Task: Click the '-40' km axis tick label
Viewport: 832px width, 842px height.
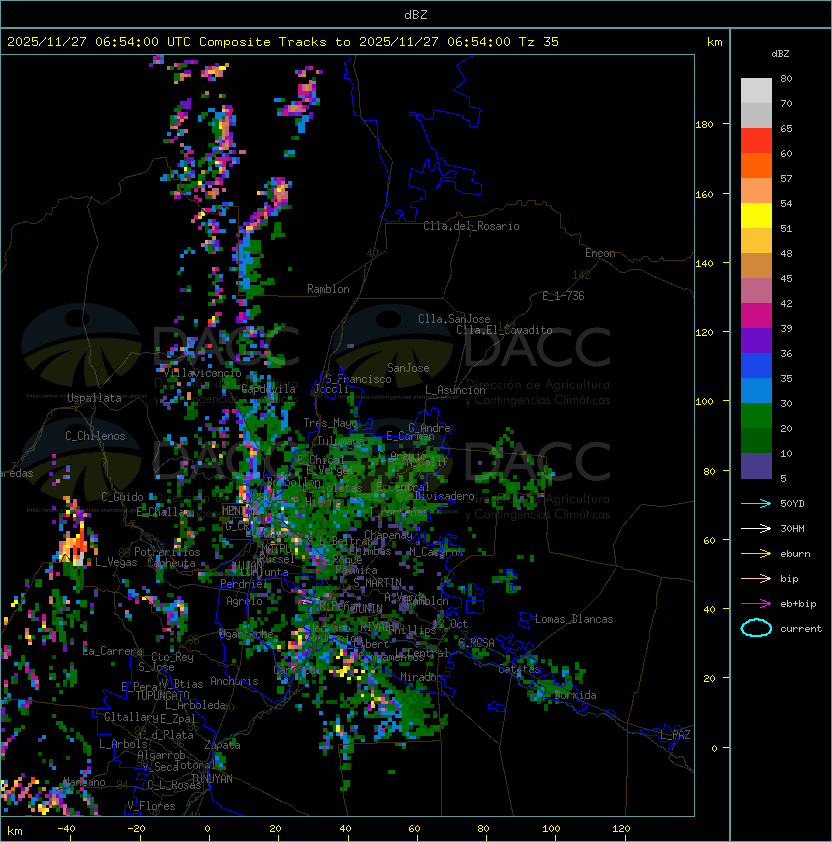Action: (66, 829)
